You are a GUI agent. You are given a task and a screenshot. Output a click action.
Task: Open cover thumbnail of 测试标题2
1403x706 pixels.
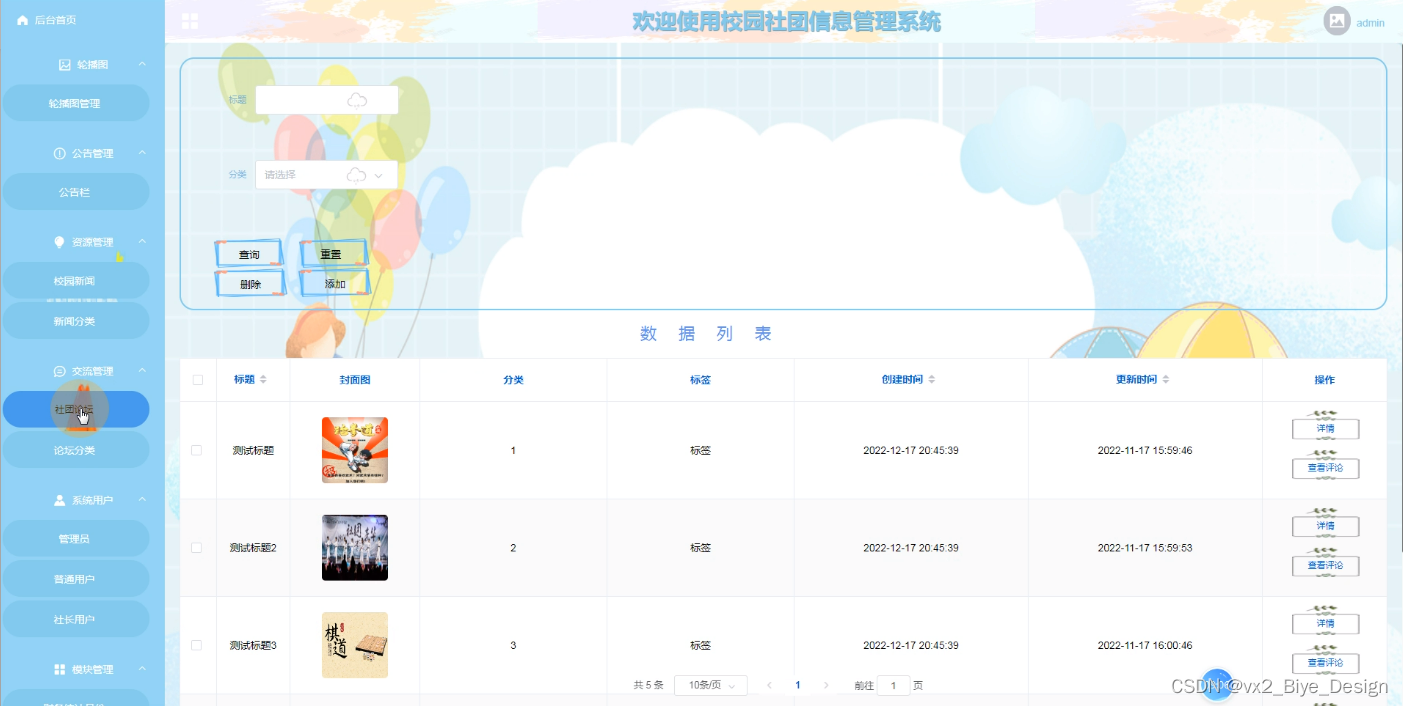click(355, 548)
